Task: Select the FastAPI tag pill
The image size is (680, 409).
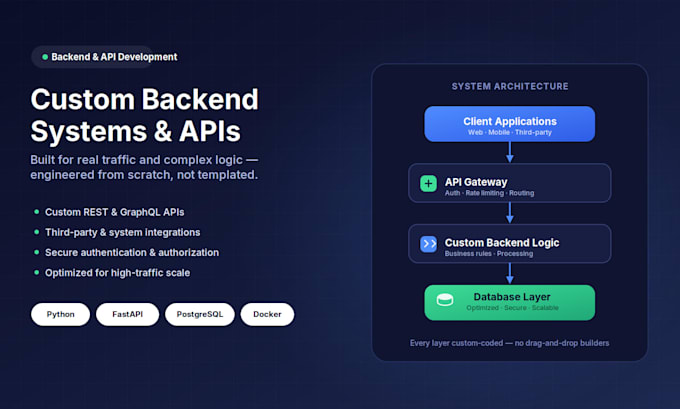Action: [x=128, y=314]
